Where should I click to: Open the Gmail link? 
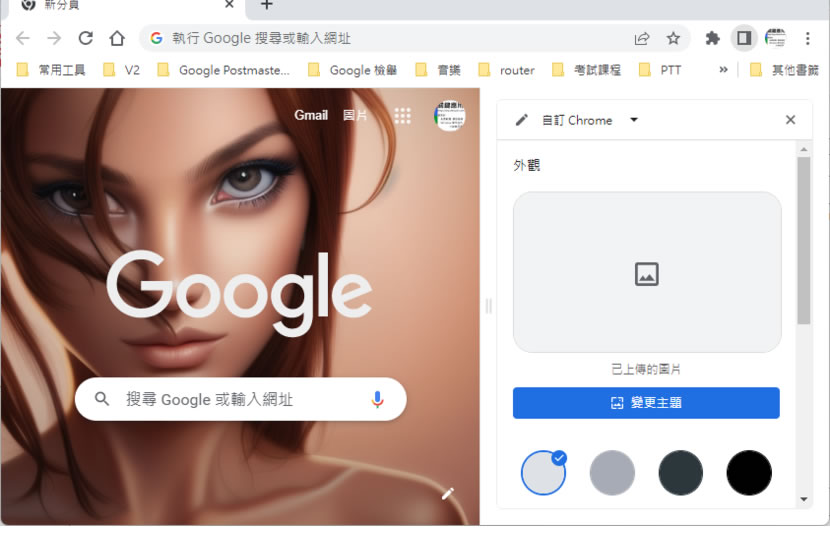pos(311,115)
